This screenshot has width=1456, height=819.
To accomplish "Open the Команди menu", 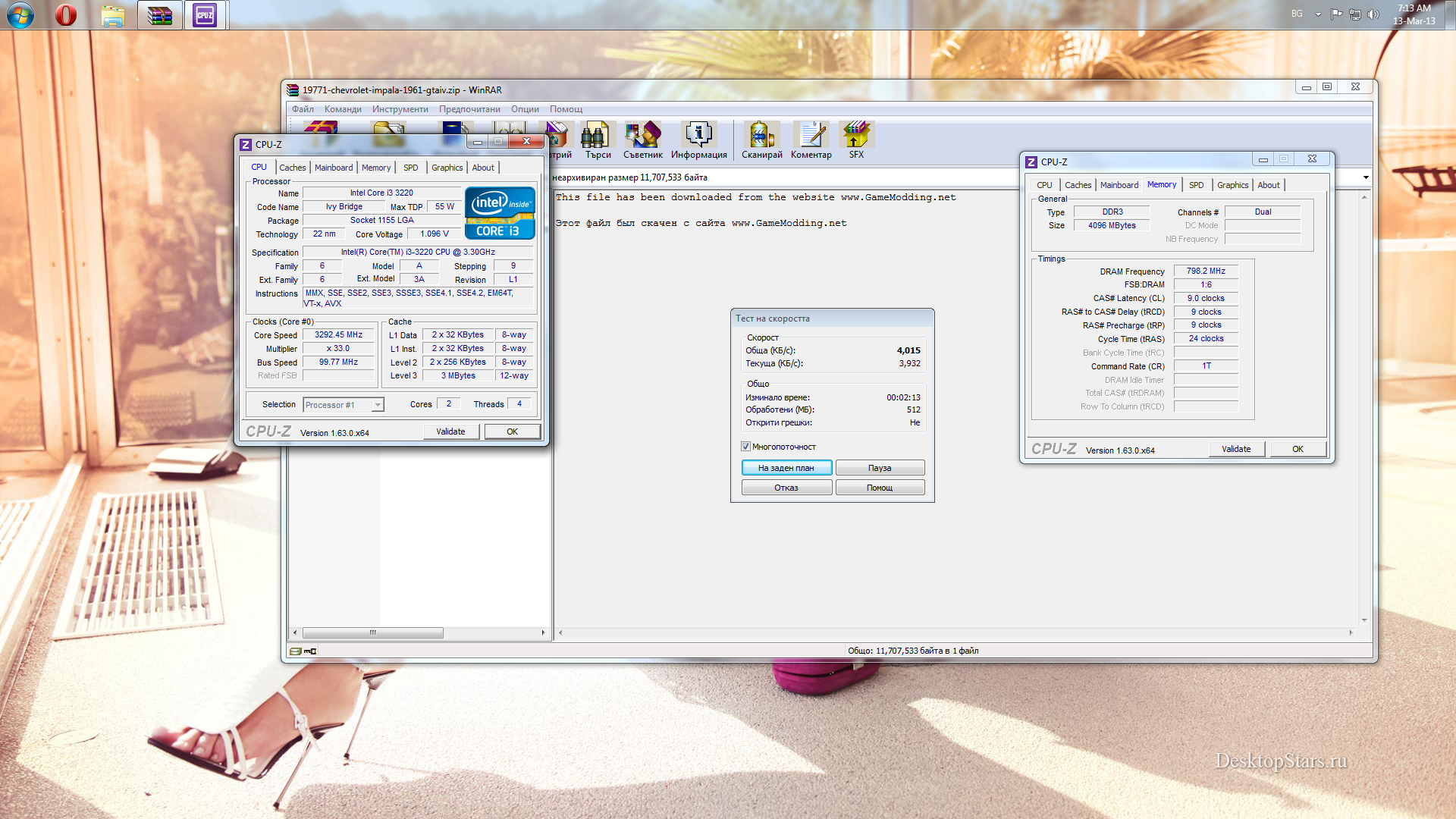I will [x=343, y=109].
